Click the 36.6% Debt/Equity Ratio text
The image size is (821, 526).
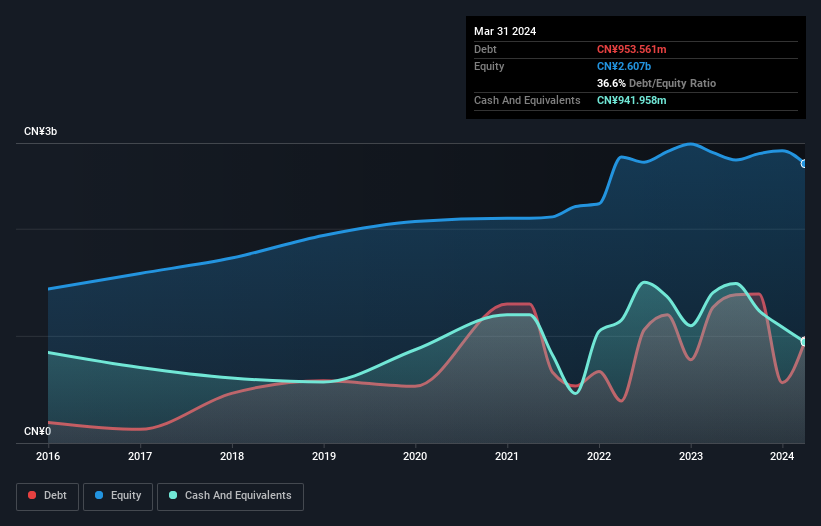pos(656,83)
